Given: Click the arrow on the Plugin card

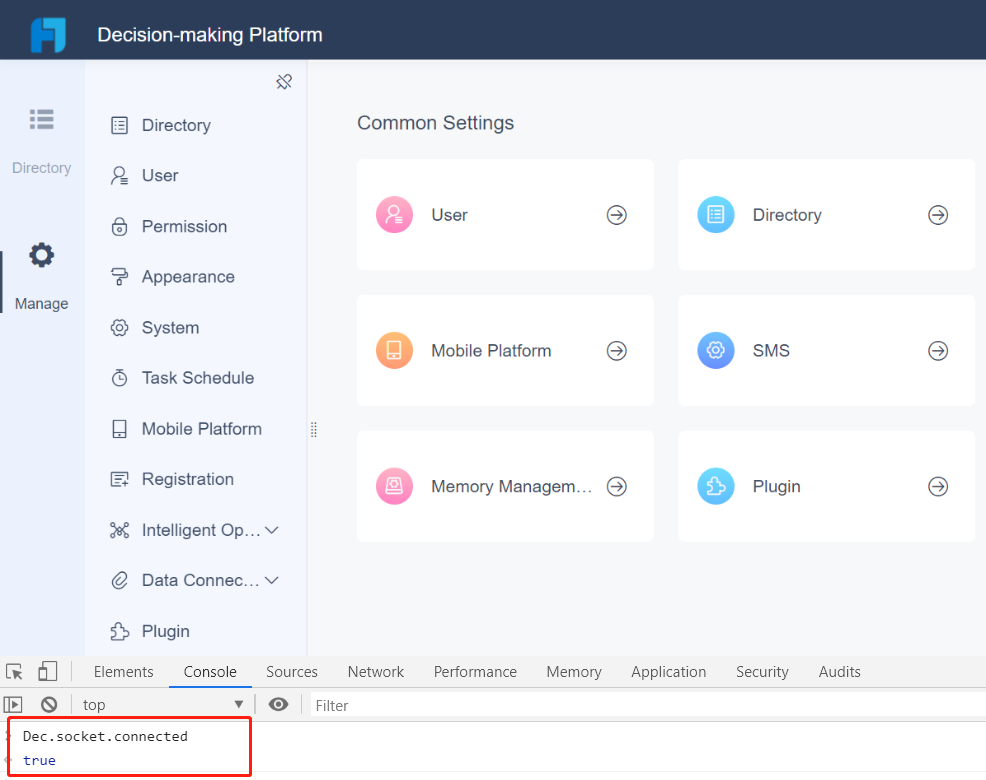Looking at the screenshot, I should tap(938, 487).
